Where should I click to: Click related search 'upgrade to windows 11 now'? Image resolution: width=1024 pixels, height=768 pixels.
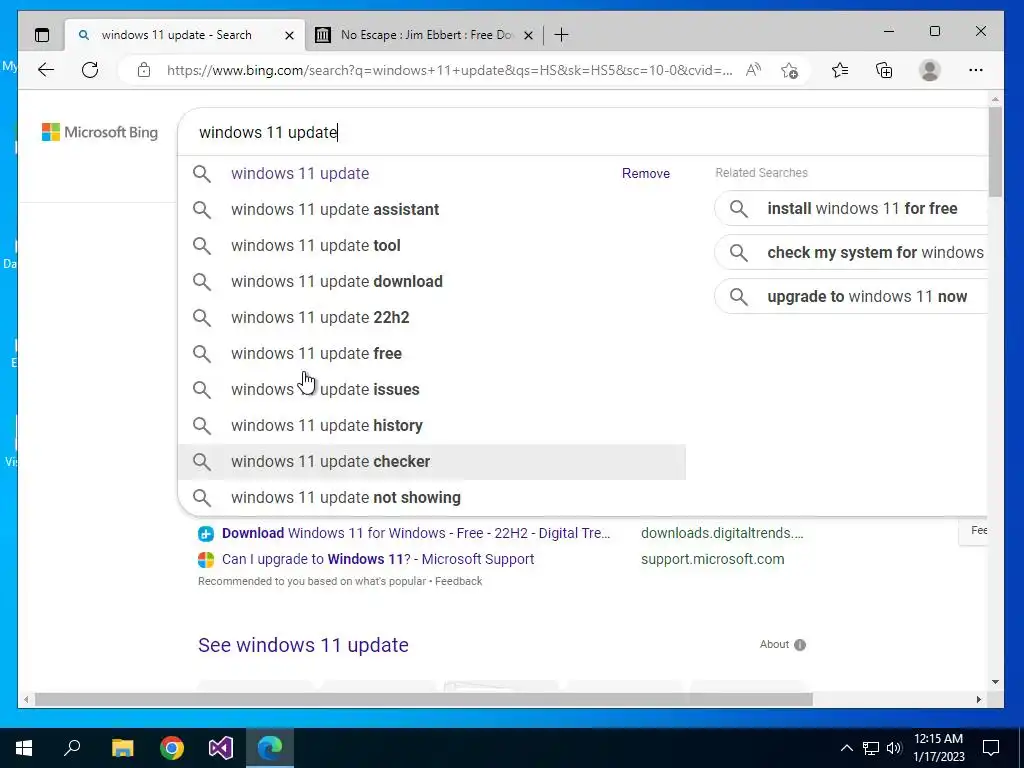coord(851,296)
